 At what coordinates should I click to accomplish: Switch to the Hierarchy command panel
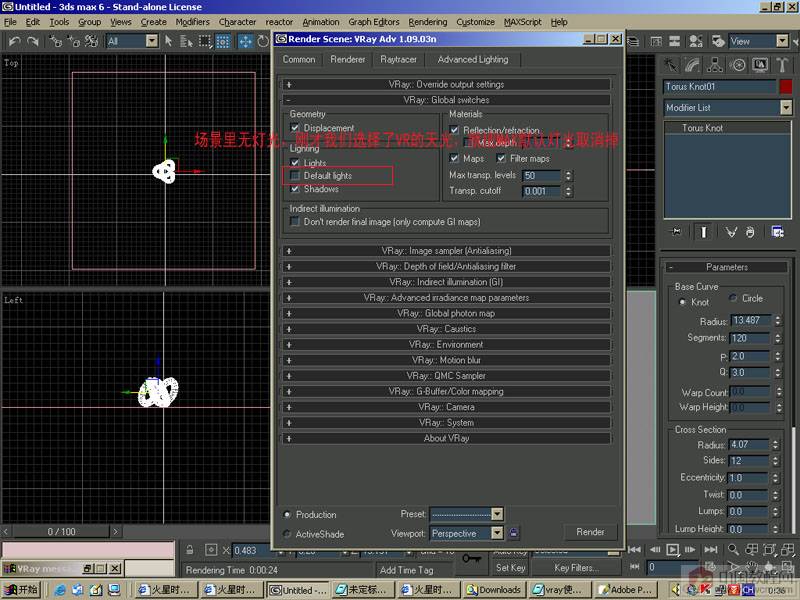click(715, 65)
